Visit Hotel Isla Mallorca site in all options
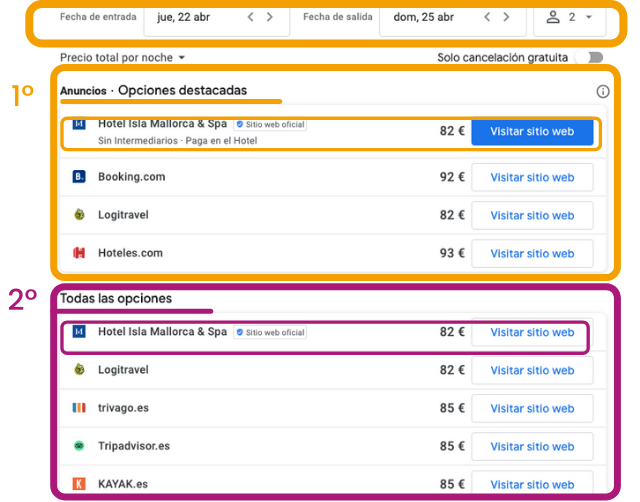The width and height of the screenshot is (640, 502). (x=532, y=332)
